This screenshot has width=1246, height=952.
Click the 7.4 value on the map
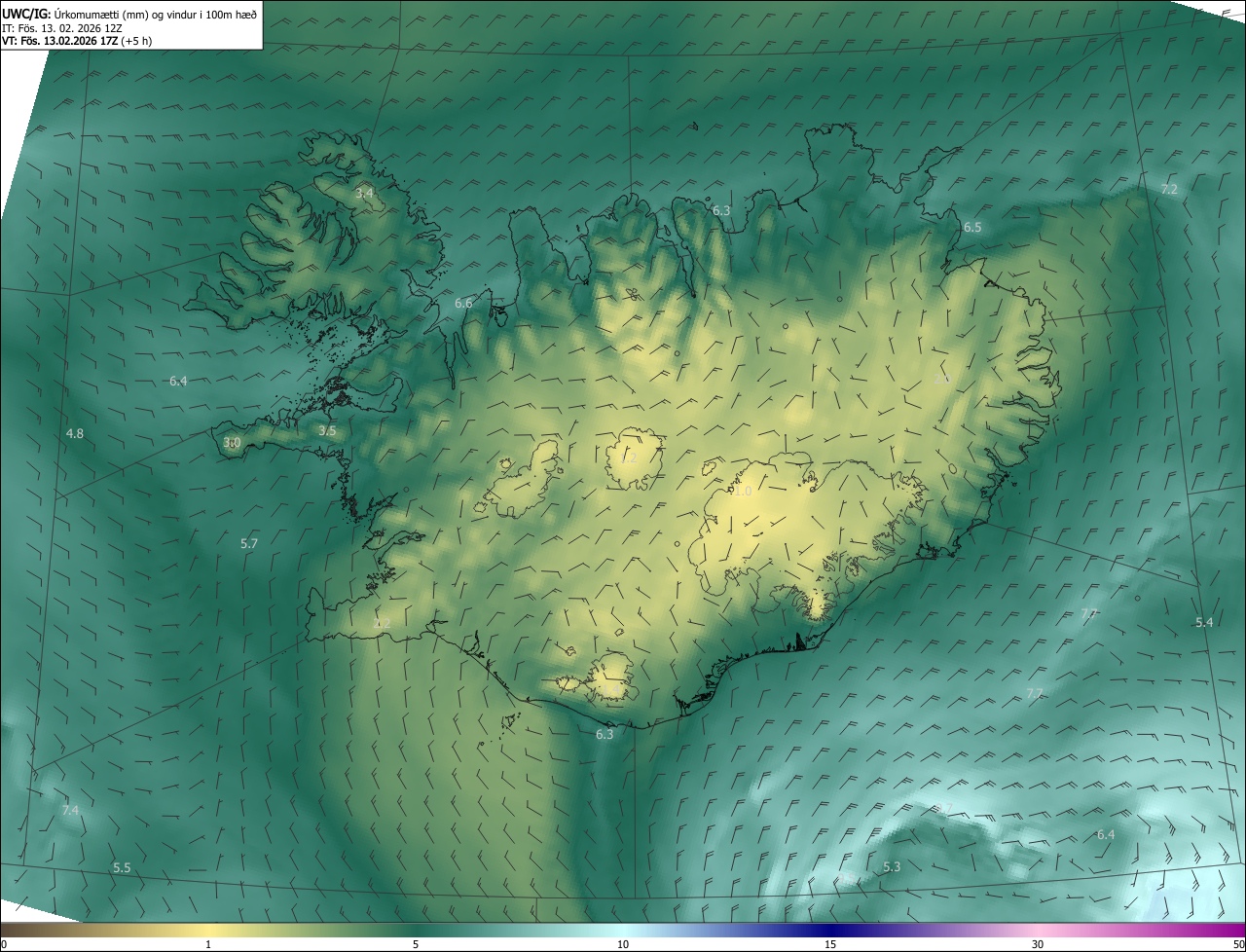70,810
